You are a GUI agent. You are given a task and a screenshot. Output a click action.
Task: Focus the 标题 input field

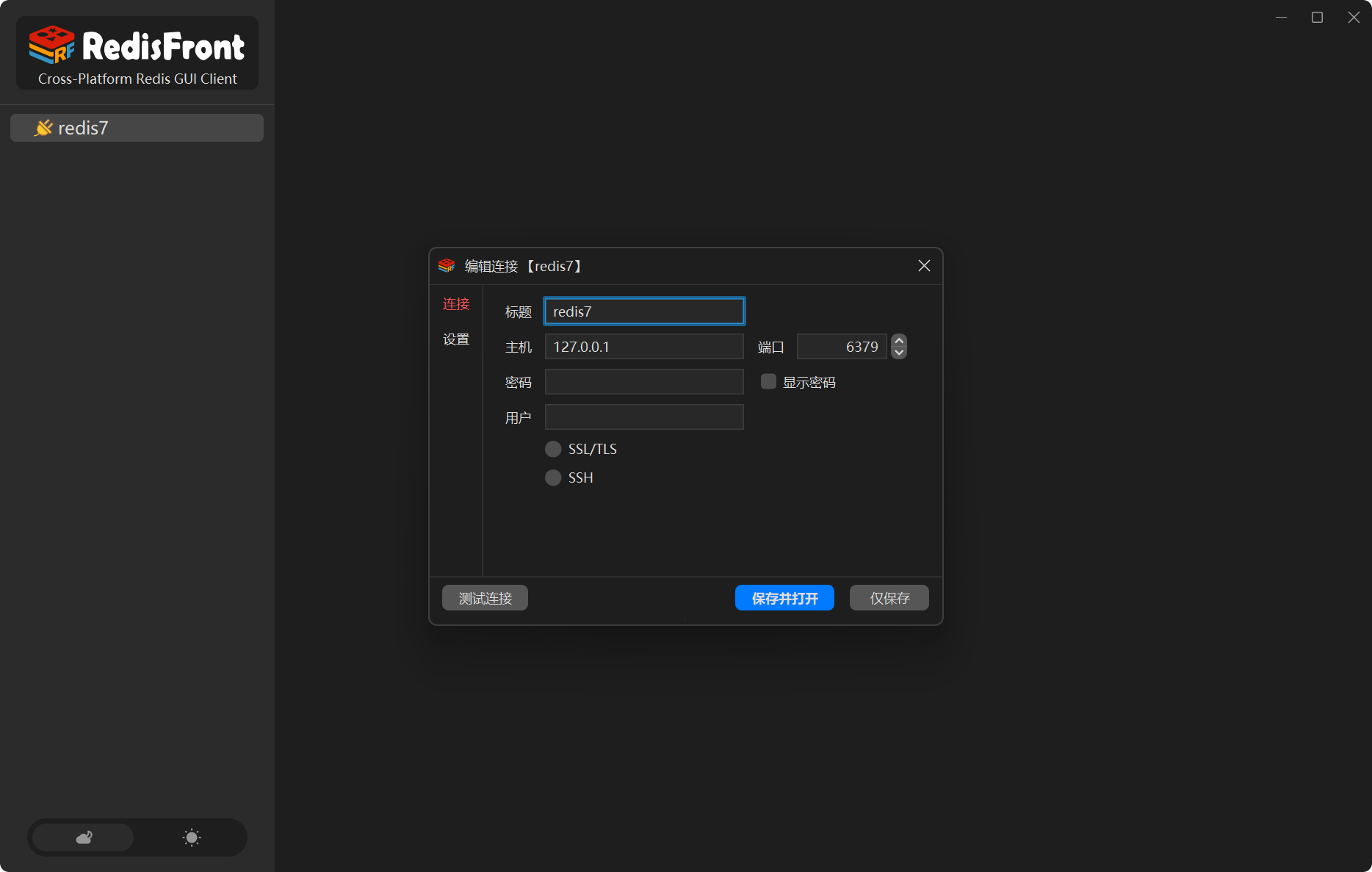coord(644,311)
